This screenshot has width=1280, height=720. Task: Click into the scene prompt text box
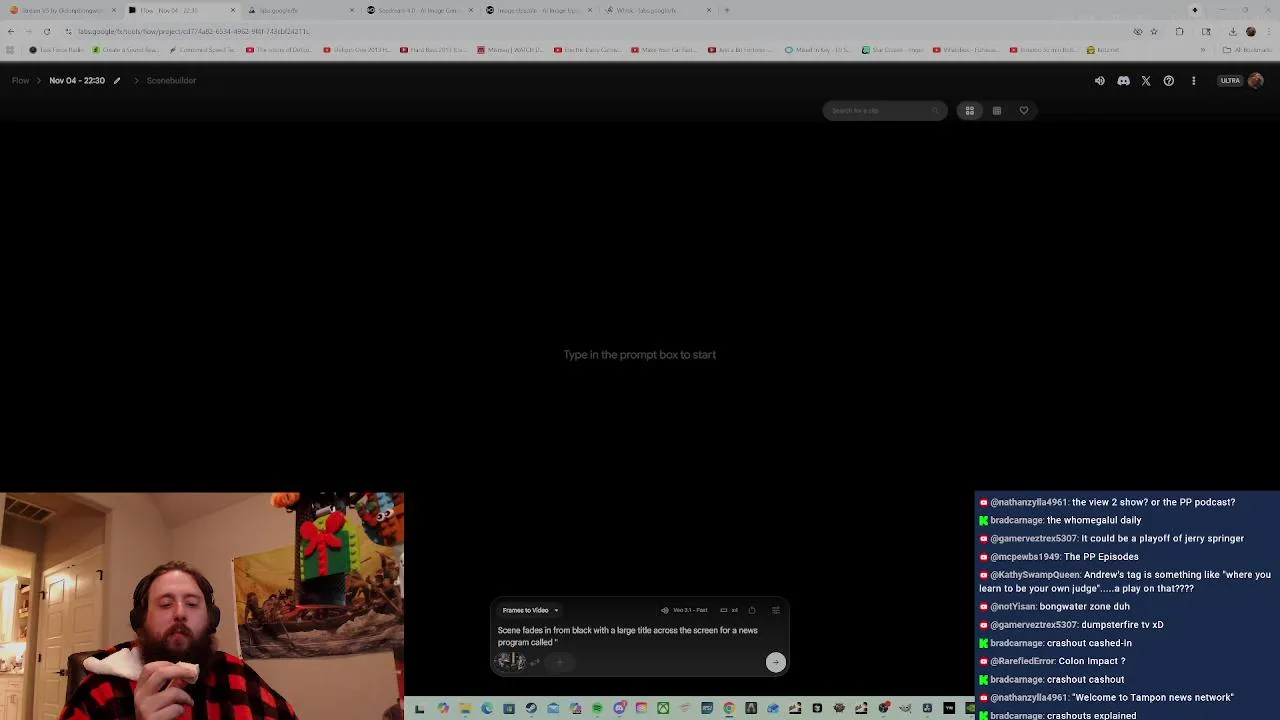630,636
